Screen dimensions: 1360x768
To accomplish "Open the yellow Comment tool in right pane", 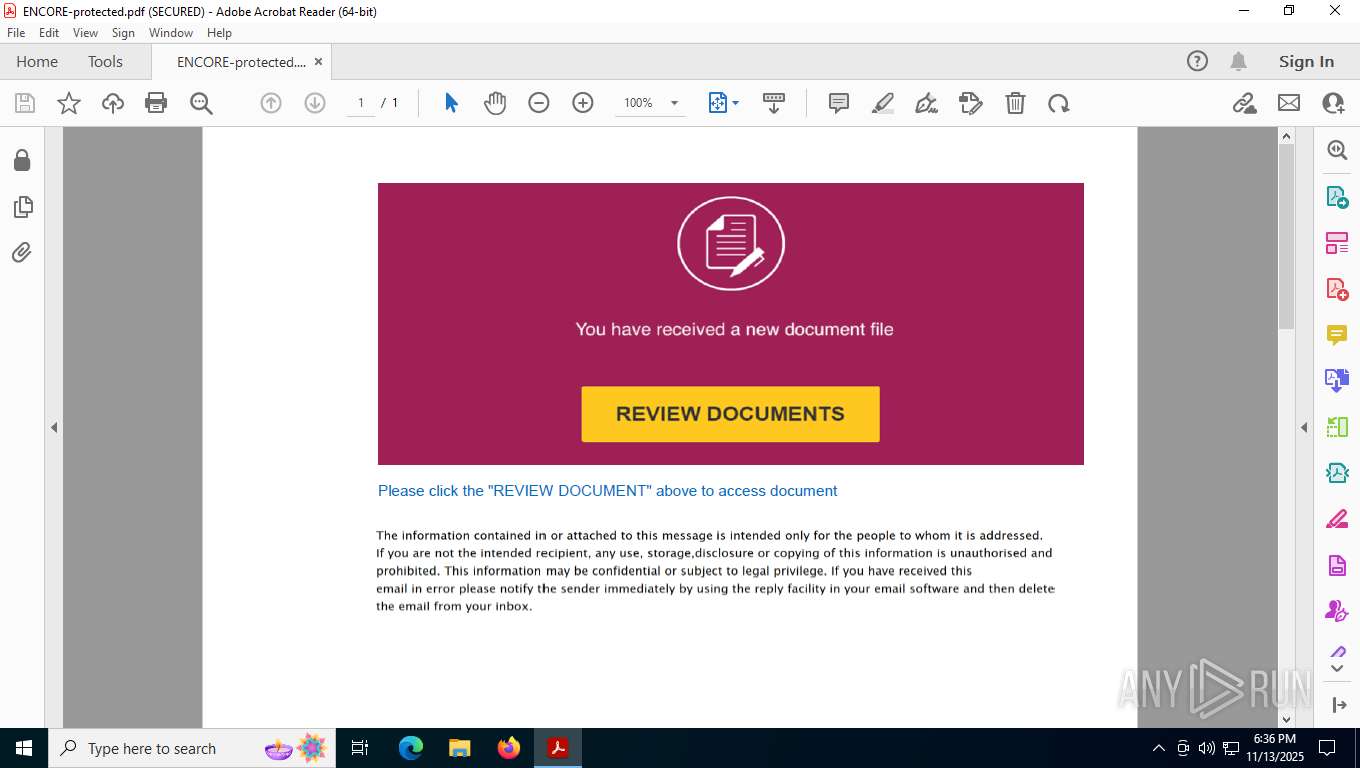I will pyautogui.click(x=1337, y=335).
